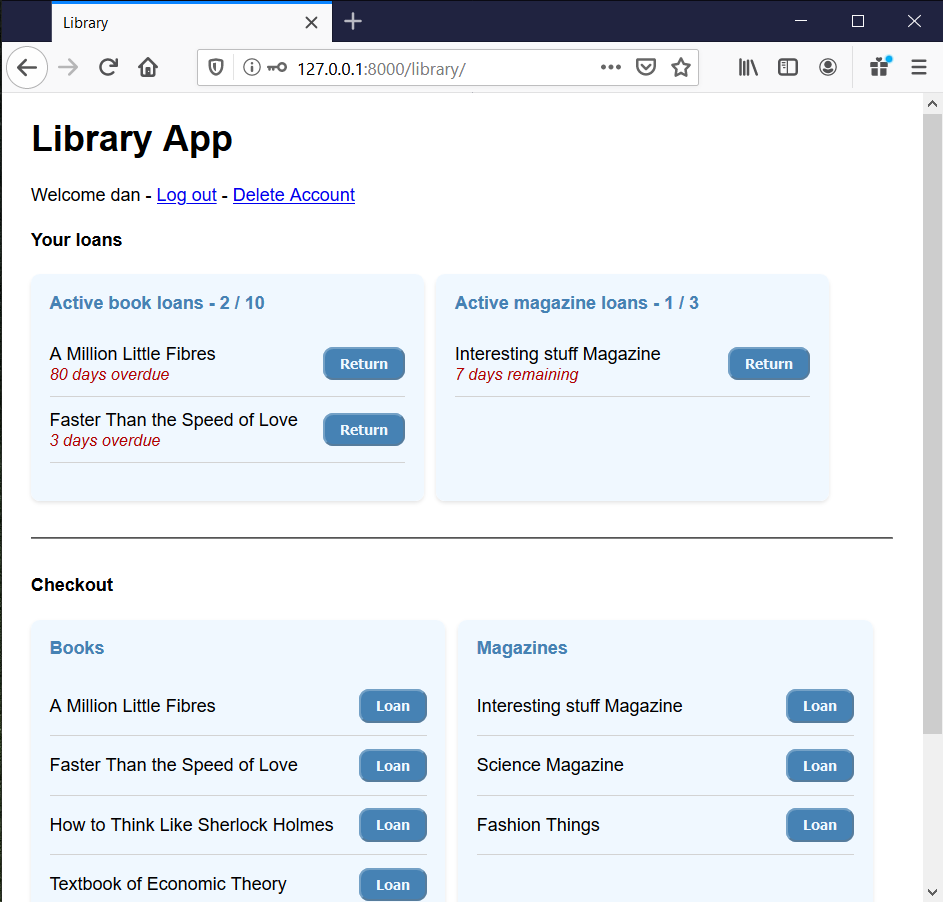Open Firefox account icon
Screen dimensions: 943x902
[828, 67]
